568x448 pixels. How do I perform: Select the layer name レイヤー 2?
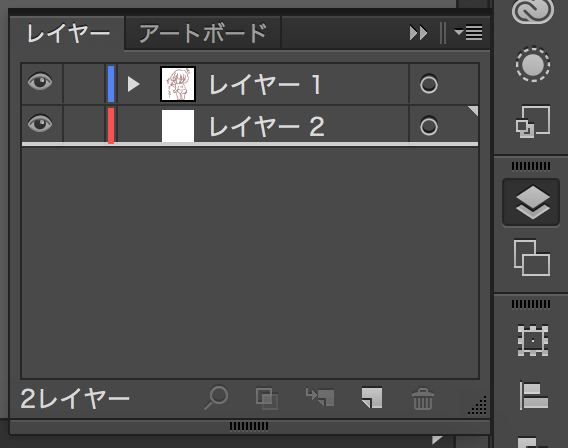click(x=267, y=126)
